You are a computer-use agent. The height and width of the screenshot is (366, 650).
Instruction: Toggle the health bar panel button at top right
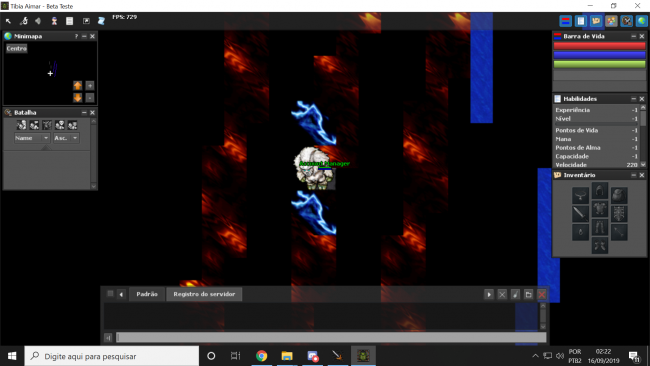565,21
